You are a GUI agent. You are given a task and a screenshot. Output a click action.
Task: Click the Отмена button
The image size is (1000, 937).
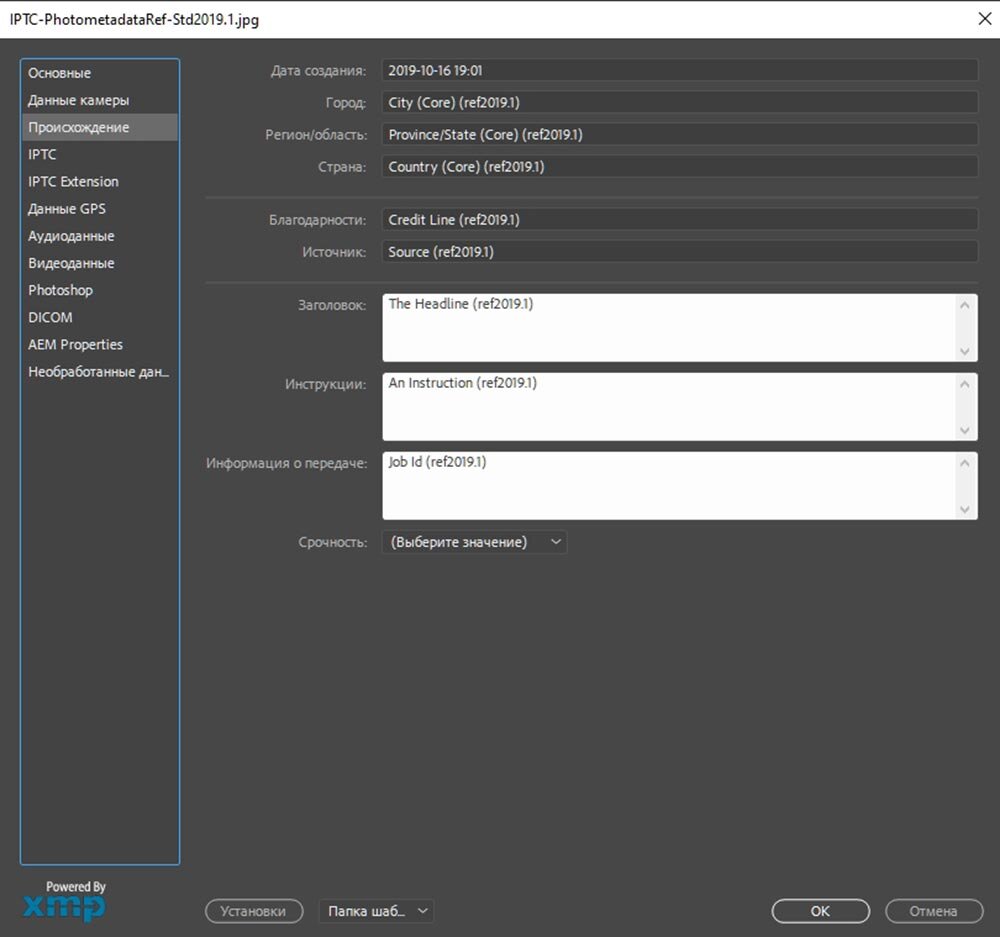[x=934, y=911]
